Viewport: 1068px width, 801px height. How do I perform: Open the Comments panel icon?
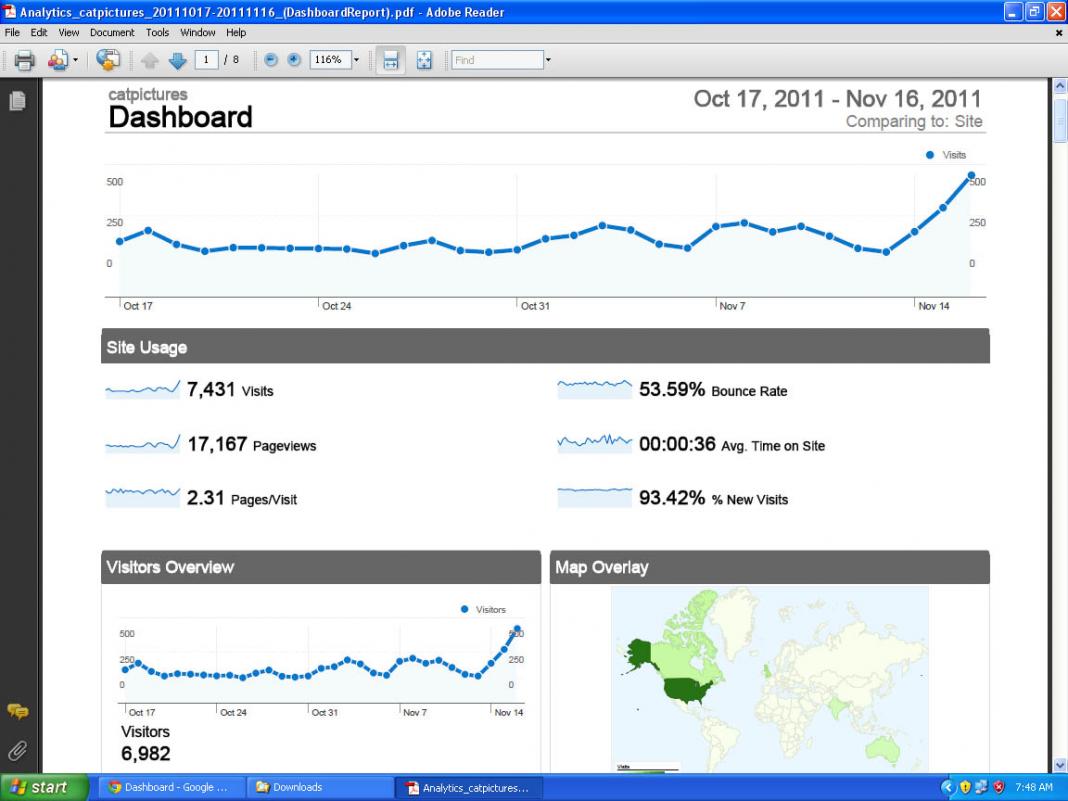(18, 712)
